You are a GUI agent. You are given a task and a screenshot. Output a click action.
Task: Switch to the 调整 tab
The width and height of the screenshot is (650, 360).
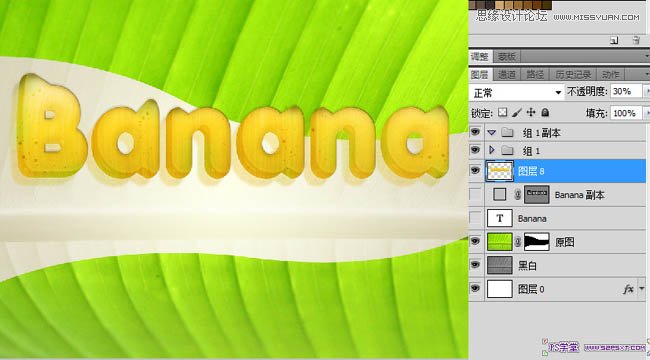(480, 56)
